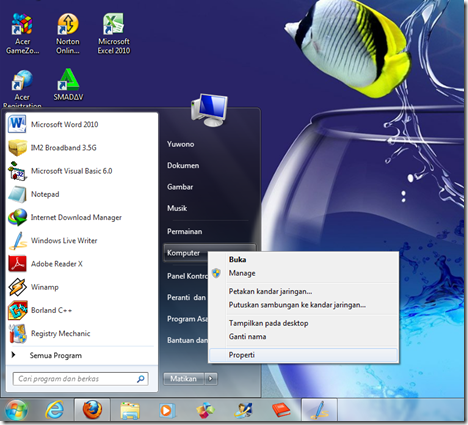Click the Winamp label text
Viewport: 468px width, 425px height.
pos(45,287)
